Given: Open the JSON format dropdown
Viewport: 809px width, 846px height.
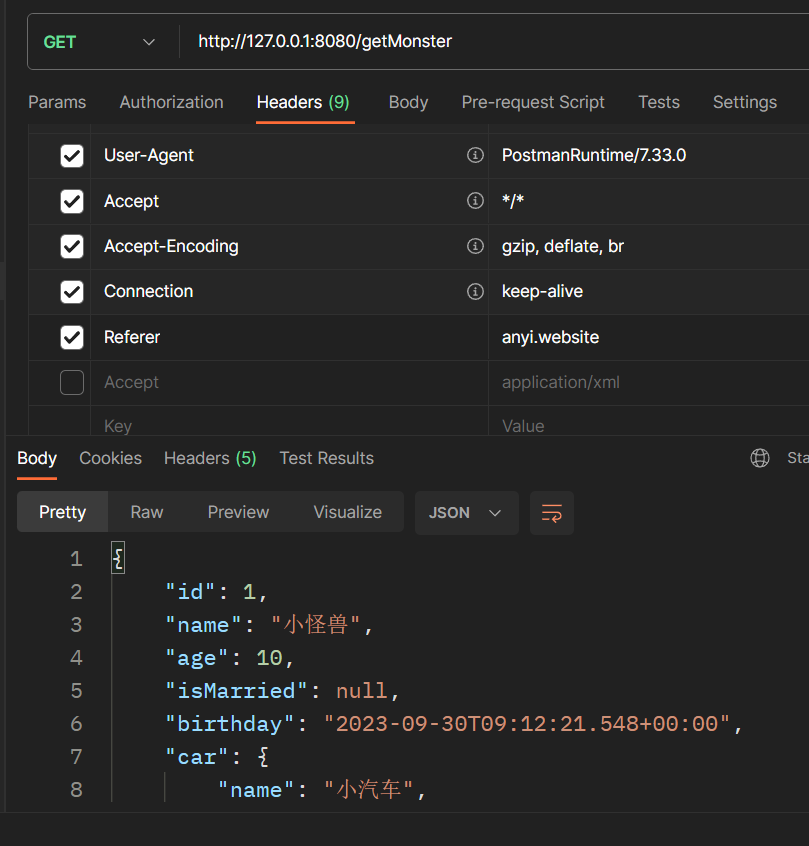Looking at the screenshot, I should (x=466, y=513).
